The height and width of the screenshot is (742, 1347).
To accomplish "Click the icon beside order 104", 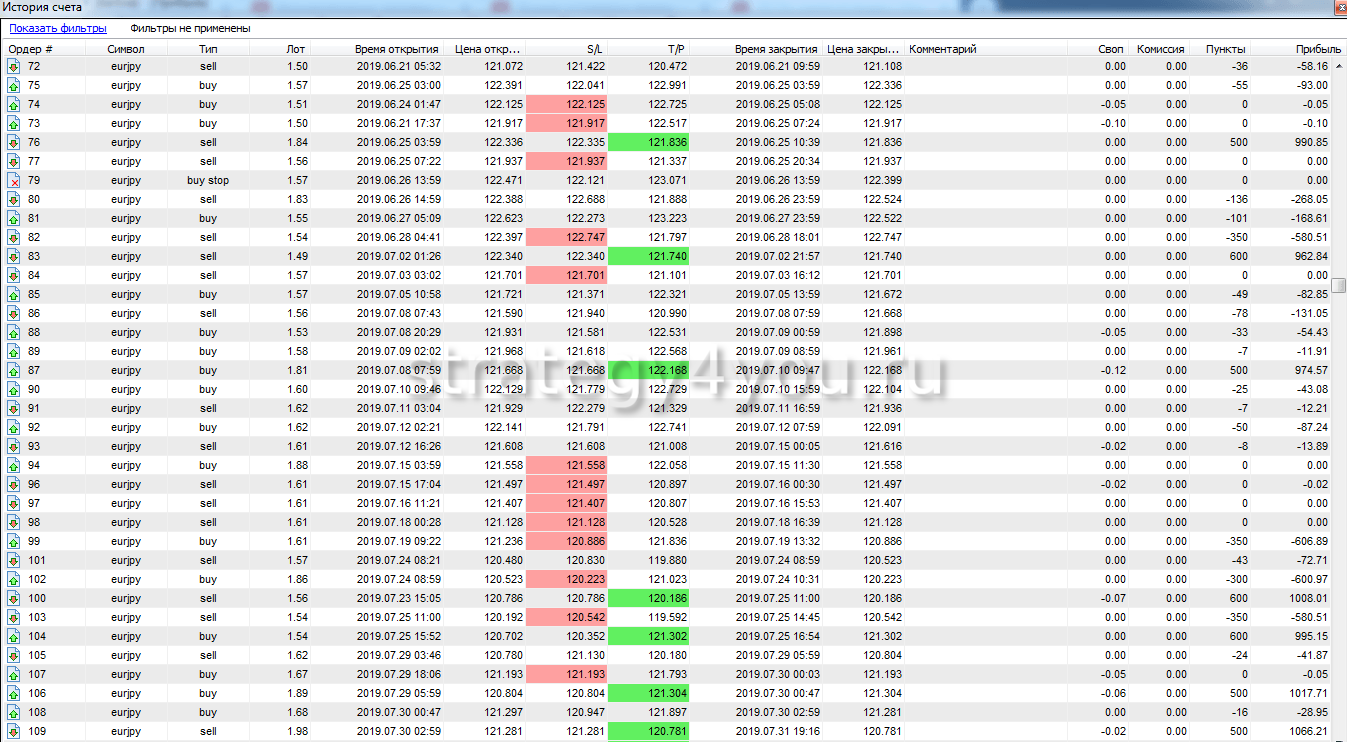I will (14, 636).
